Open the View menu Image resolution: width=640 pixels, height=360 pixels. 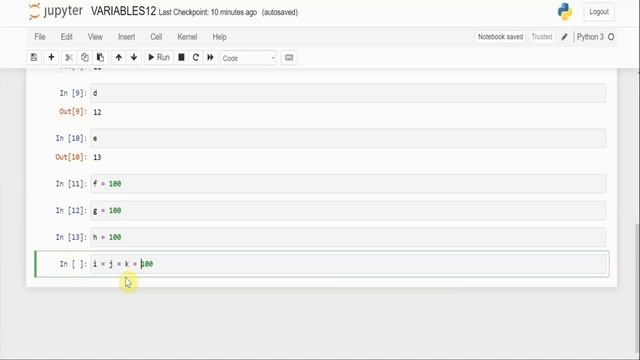(95, 37)
